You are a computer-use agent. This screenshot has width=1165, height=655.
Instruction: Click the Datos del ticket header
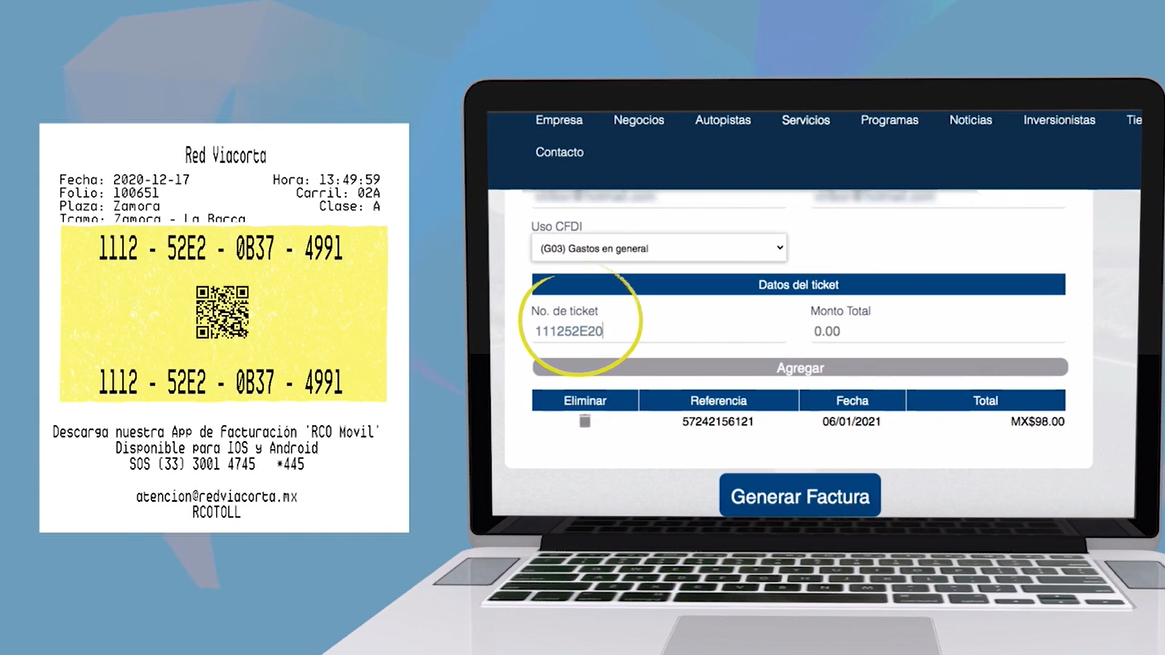799,284
